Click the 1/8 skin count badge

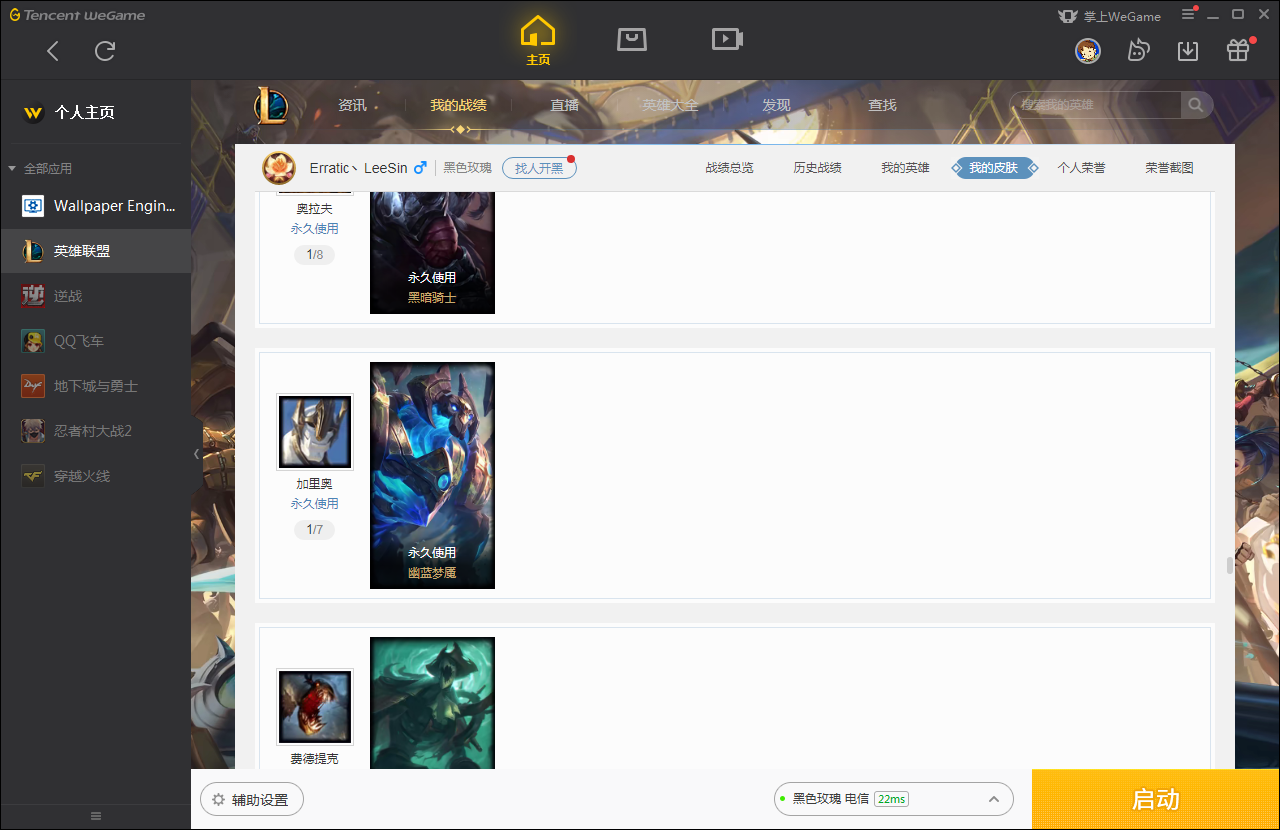(315, 254)
